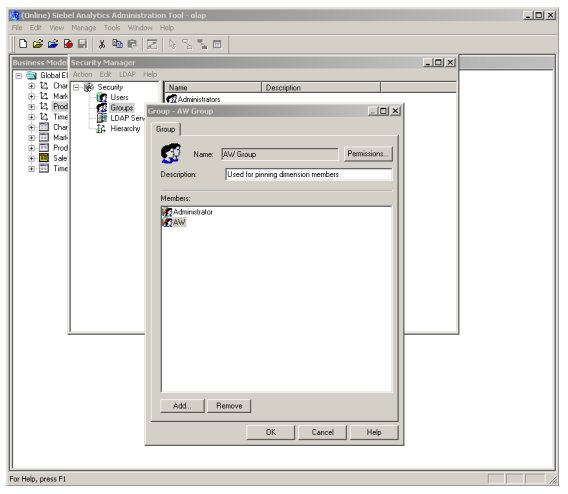Click the Global database icon in tree
The image size is (568, 494).
click(32, 75)
